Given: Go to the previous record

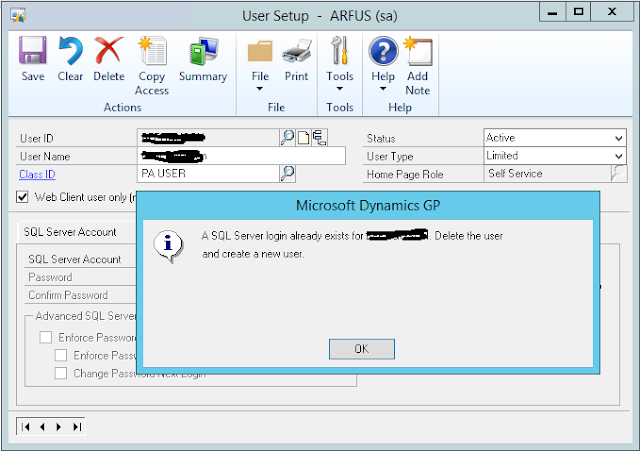Looking at the screenshot, I should (x=42, y=427).
